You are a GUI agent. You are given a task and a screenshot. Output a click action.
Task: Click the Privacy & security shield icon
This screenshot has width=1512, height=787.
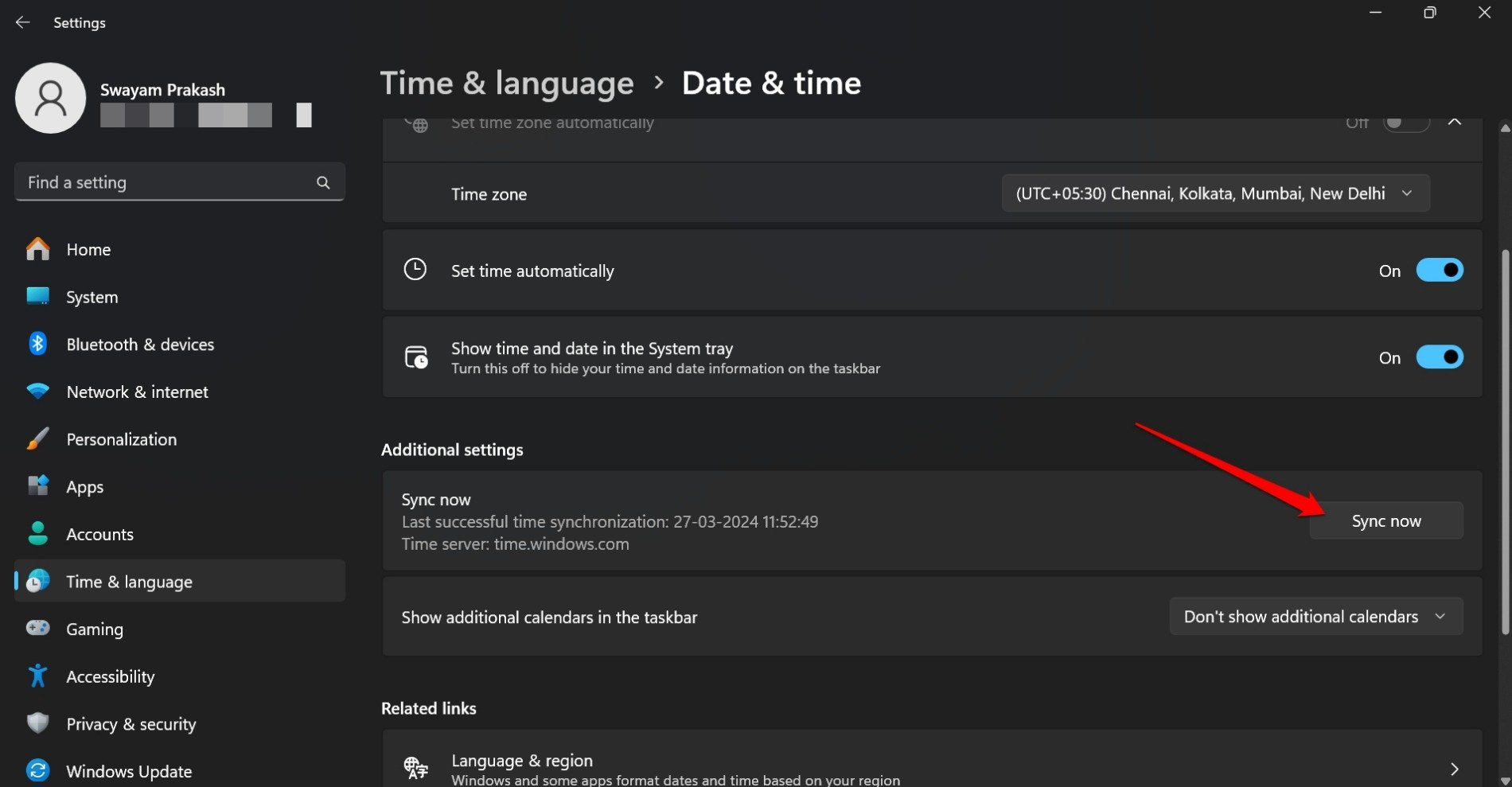pyautogui.click(x=37, y=723)
